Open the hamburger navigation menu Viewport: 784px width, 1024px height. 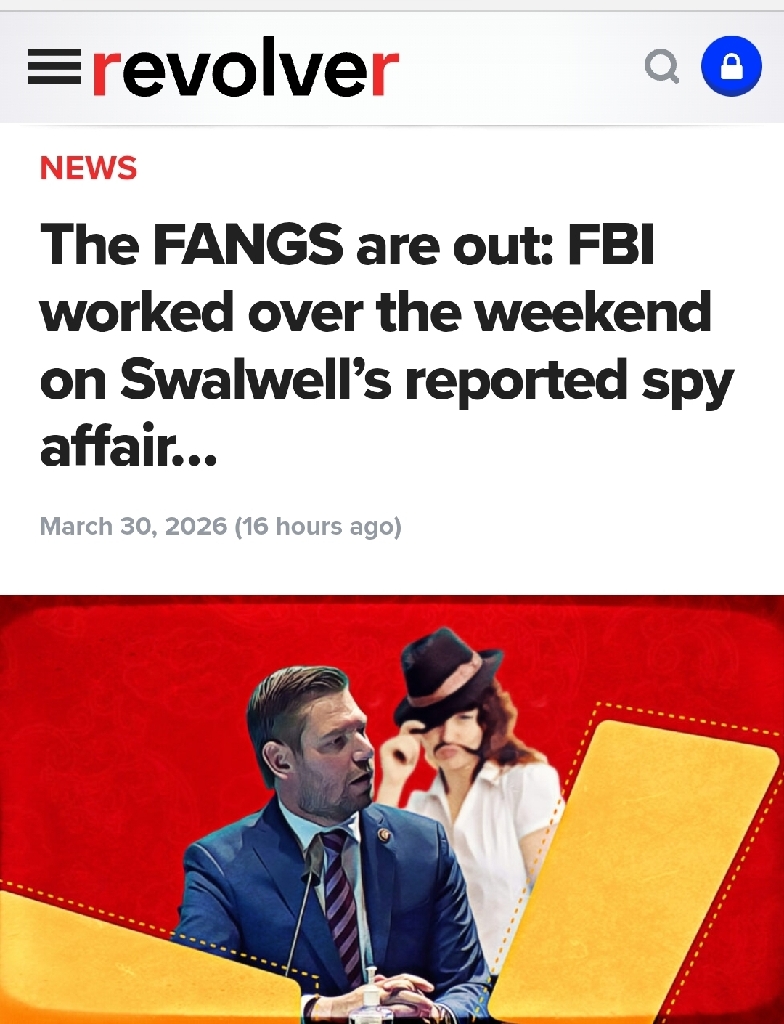click(54, 68)
